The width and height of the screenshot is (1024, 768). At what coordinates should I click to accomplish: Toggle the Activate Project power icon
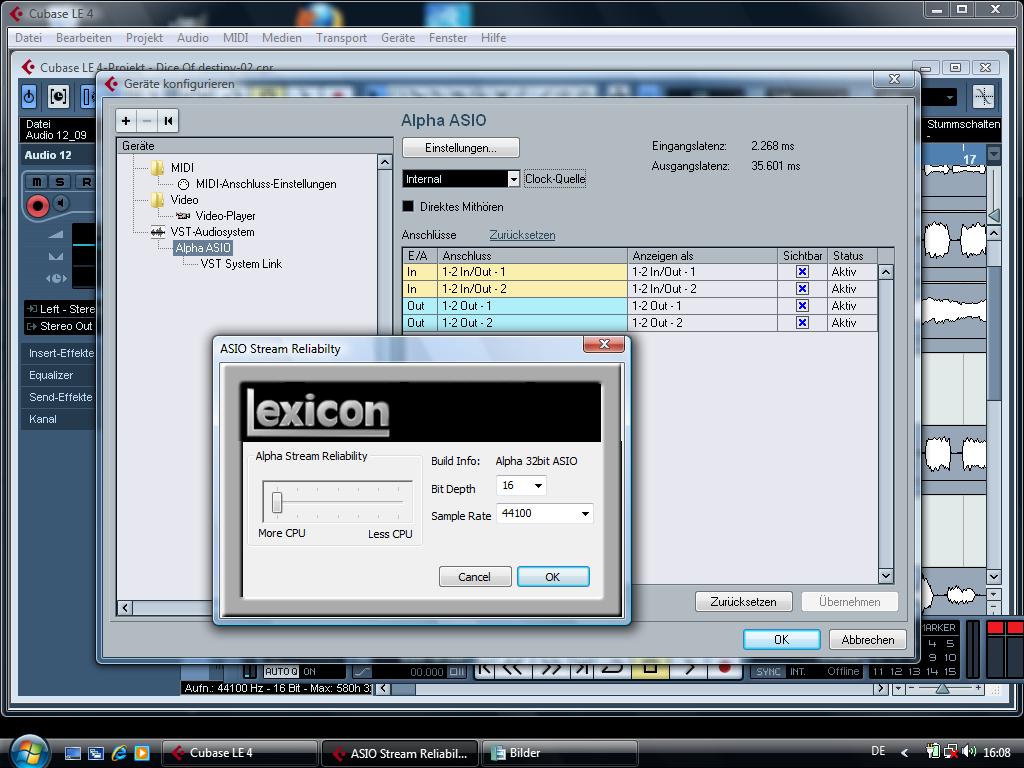tap(29, 97)
